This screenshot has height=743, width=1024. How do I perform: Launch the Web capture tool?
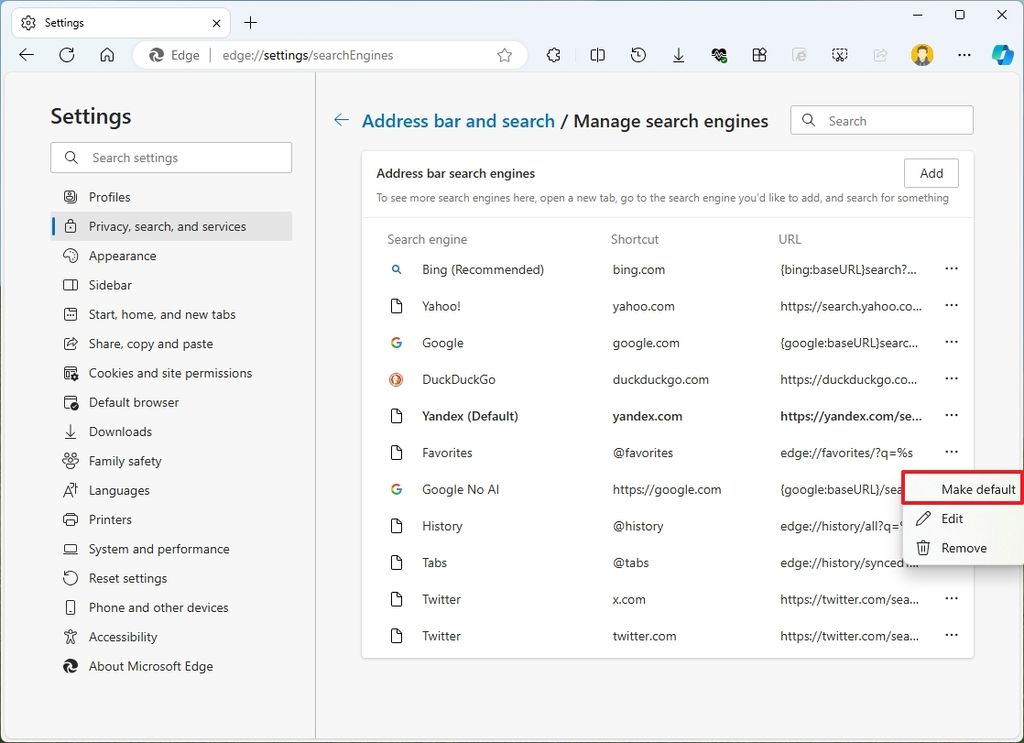(840, 55)
